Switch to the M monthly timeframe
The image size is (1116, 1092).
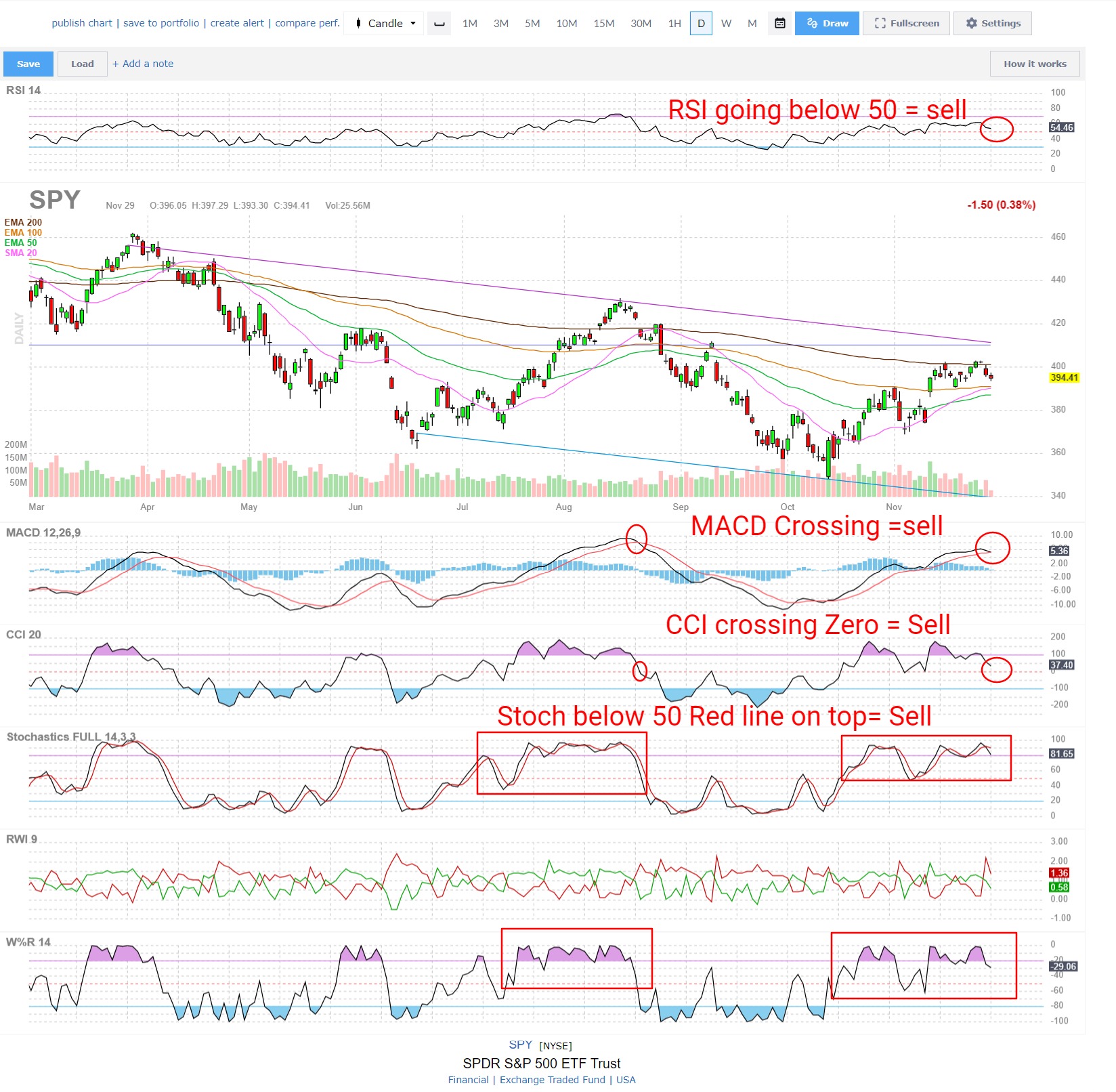coord(752,23)
